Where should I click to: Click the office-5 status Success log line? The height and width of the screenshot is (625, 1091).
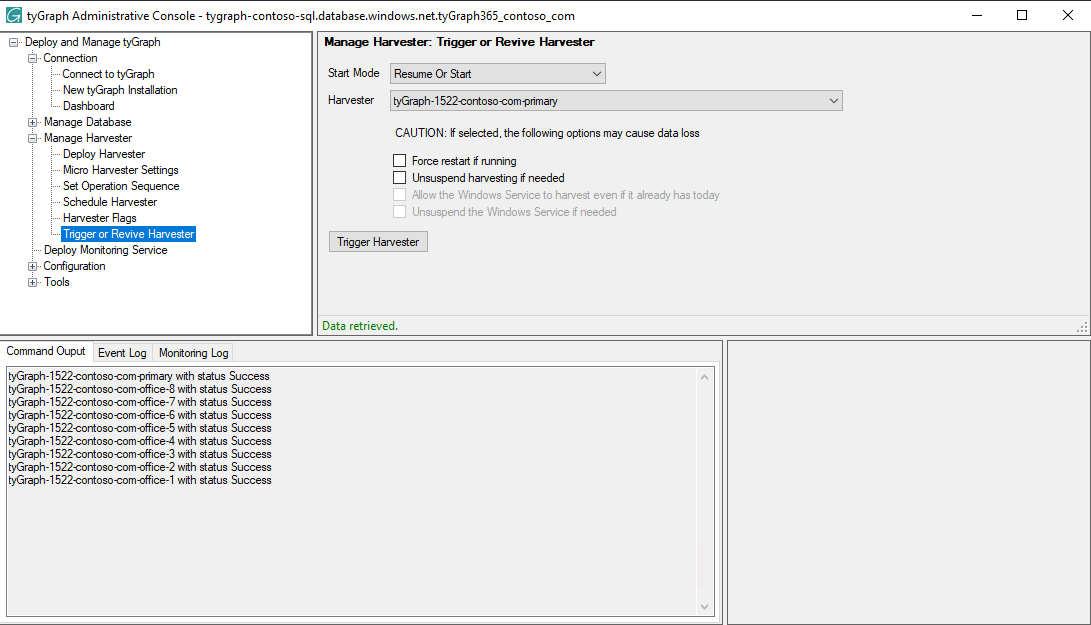click(140, 428)
